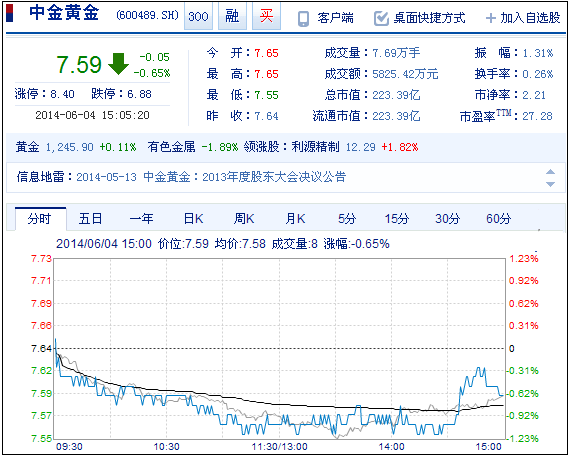Click the 昨收 value 7.64
569x457 pixels.
pos(266,117)
